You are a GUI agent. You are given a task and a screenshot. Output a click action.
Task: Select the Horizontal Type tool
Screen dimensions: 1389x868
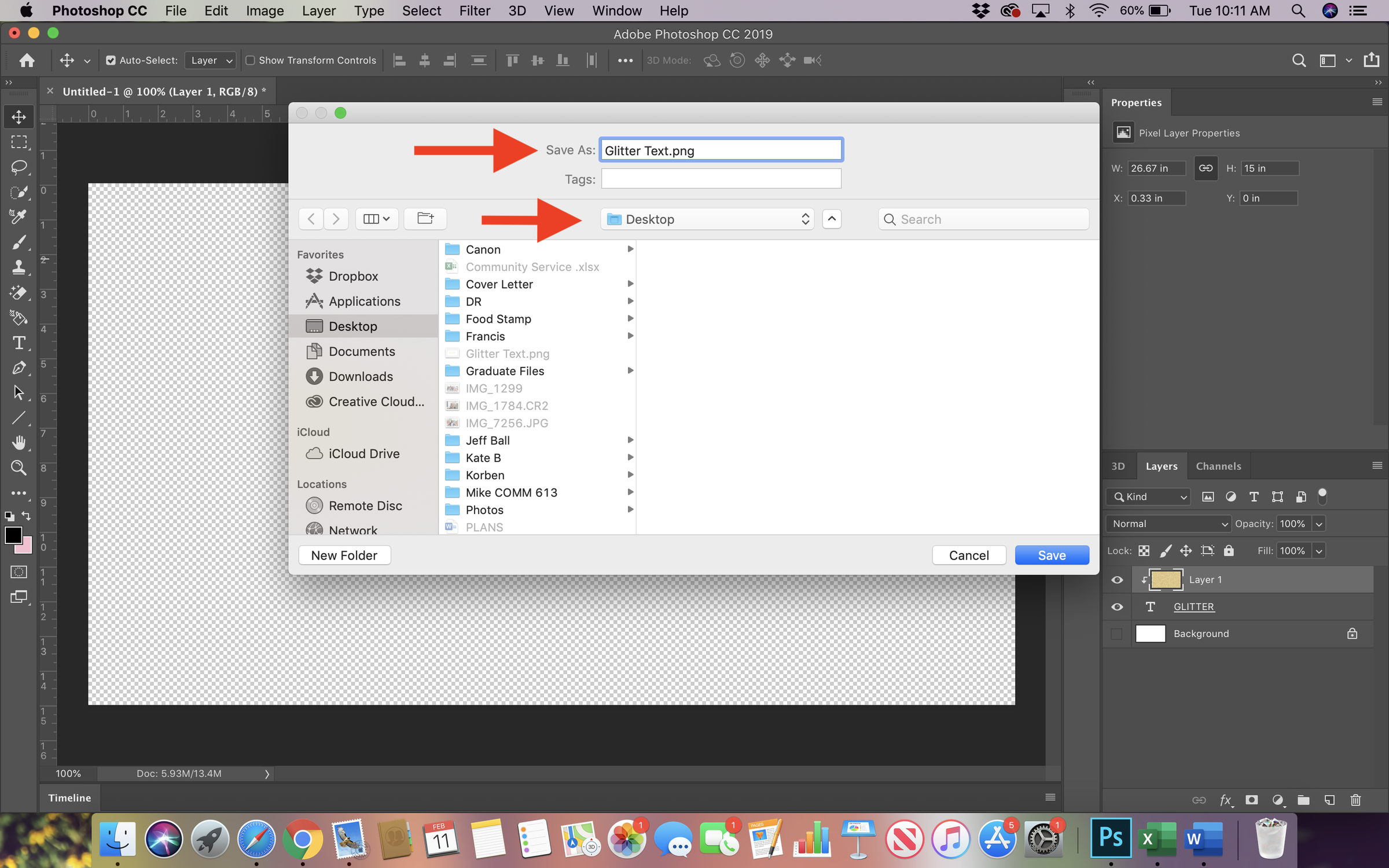[x=19, y=343]
